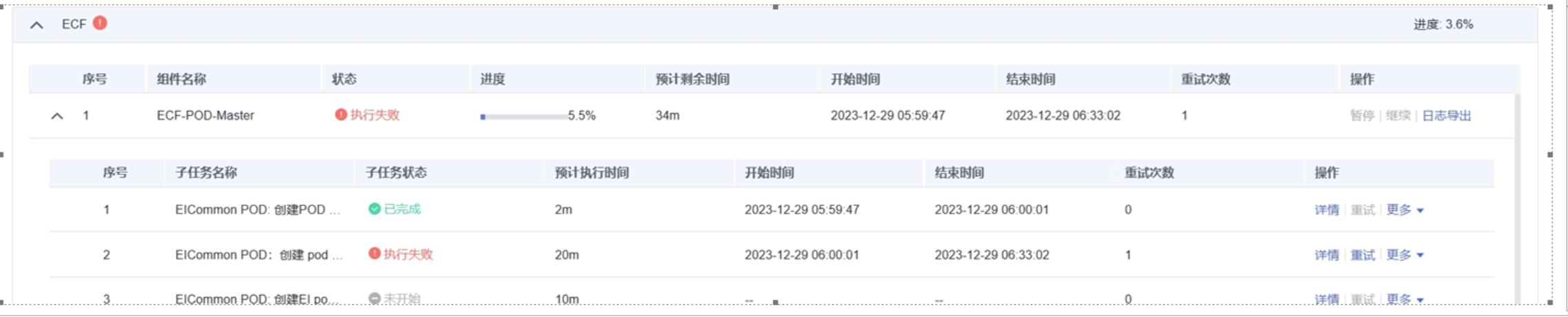Click the 执行失败 status icon for ECF-POD-Master
This screenshot has width=1568, height=317.
pos(341,115)
